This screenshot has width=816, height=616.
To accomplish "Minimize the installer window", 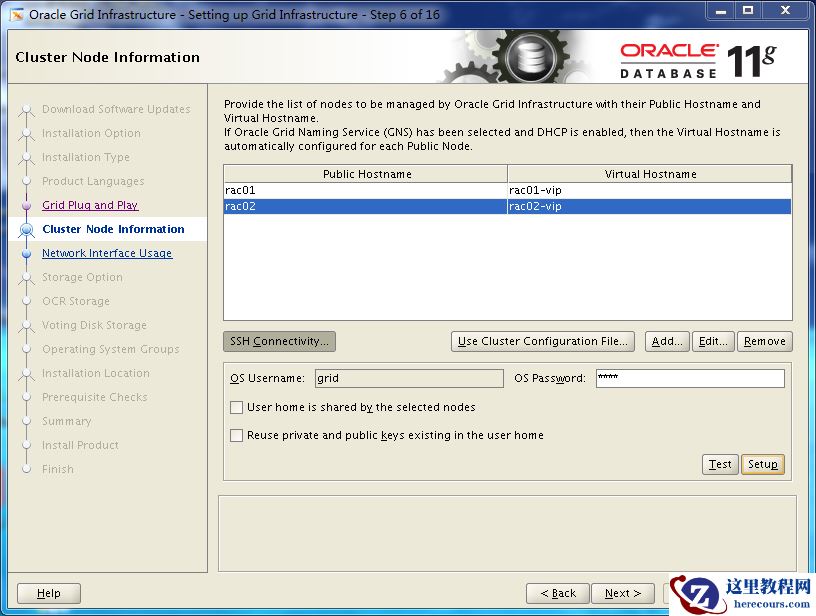I will point(721,10).
